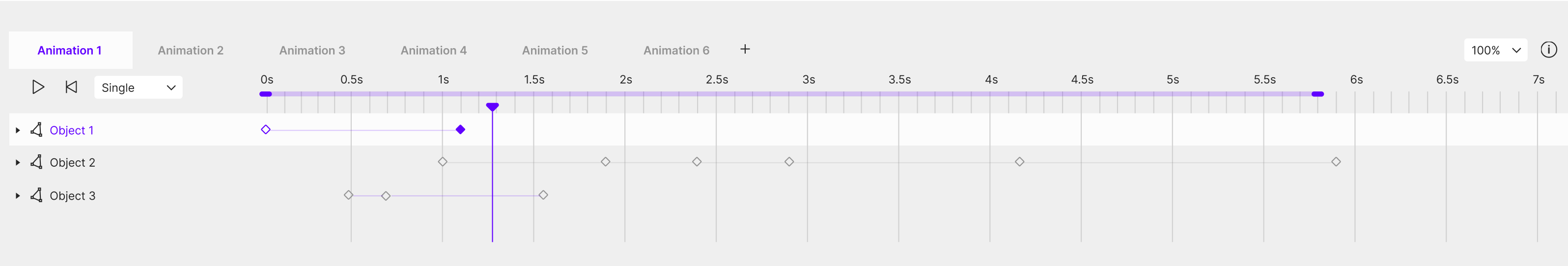Click the add new animation plus icon

click(744, 49)
